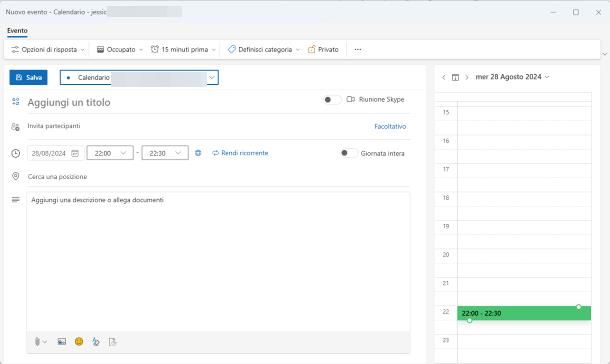
Task: Open the 22:30 end time dropdown
Action: pyautogui.click(x=165, y=153)
